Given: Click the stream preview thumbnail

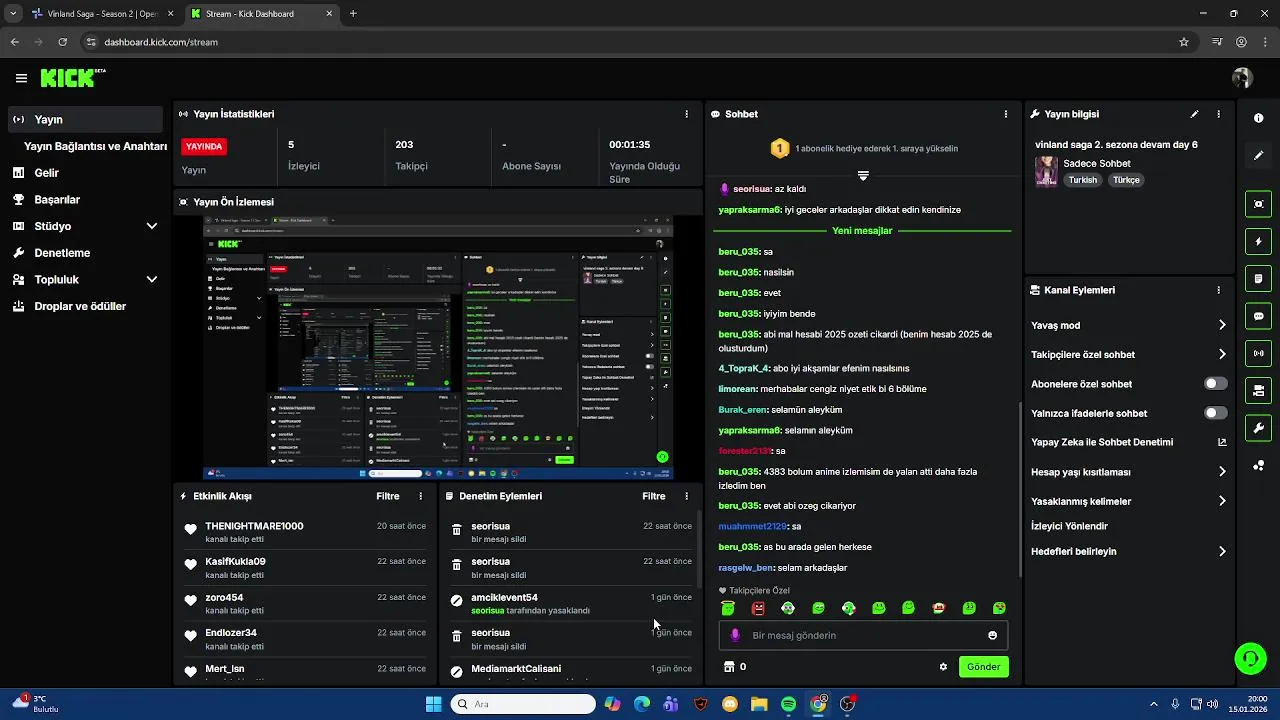Looking at the screenshot, I should (438, 347).
